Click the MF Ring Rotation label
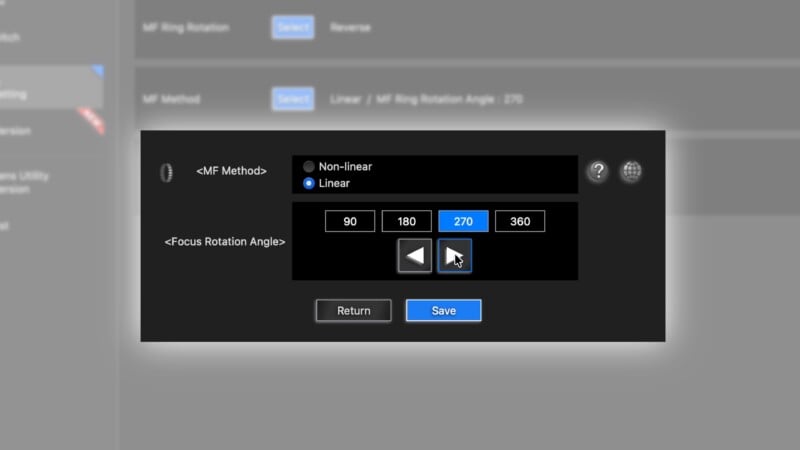This screenshot has height=450, width=800. click(x=186, y=27)
